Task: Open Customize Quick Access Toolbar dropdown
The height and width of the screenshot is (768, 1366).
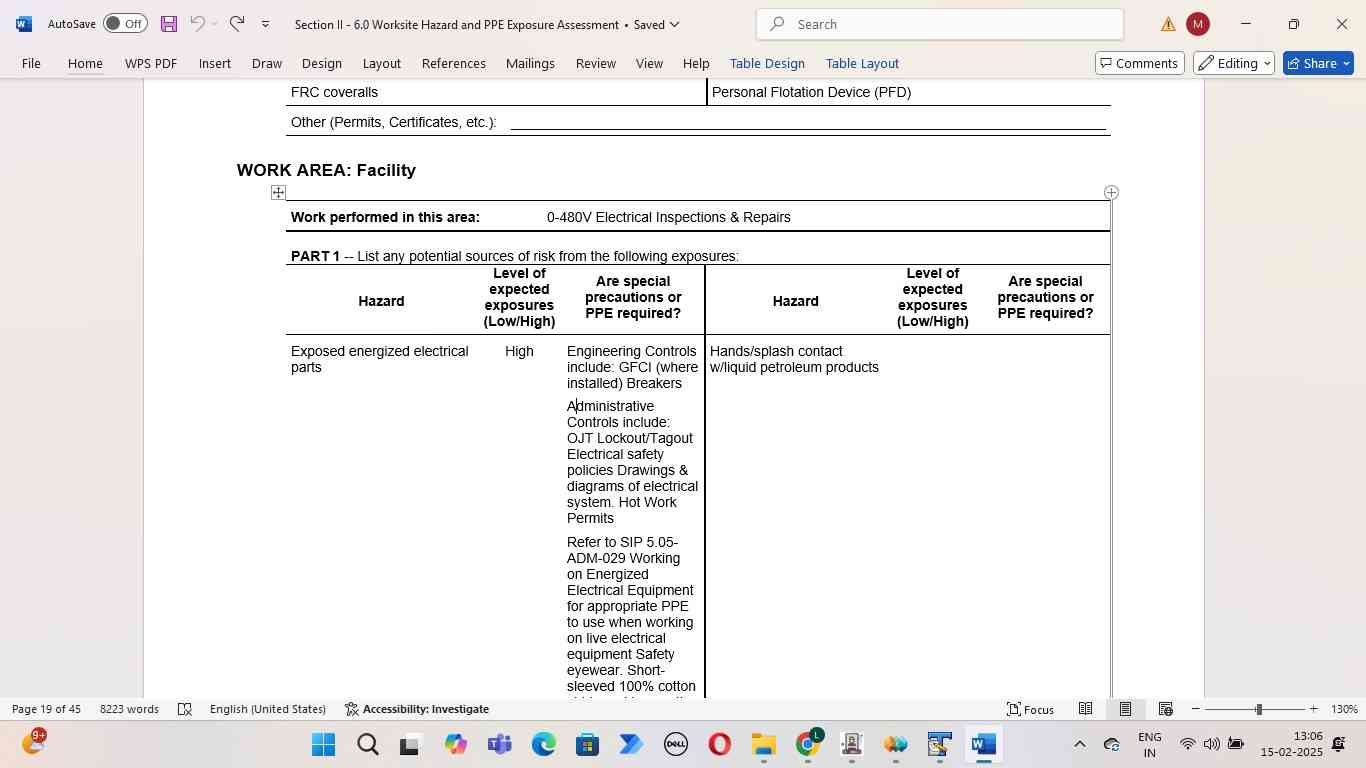Action: click(265, 24)
